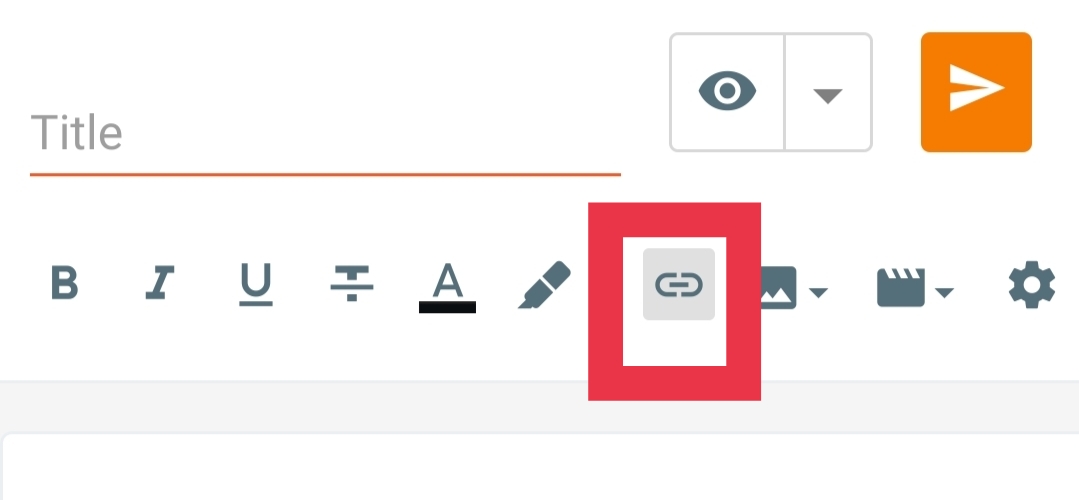This screenshot has width=1079, height=500.
Task: Click into the Title field
Action: [325, 133]
